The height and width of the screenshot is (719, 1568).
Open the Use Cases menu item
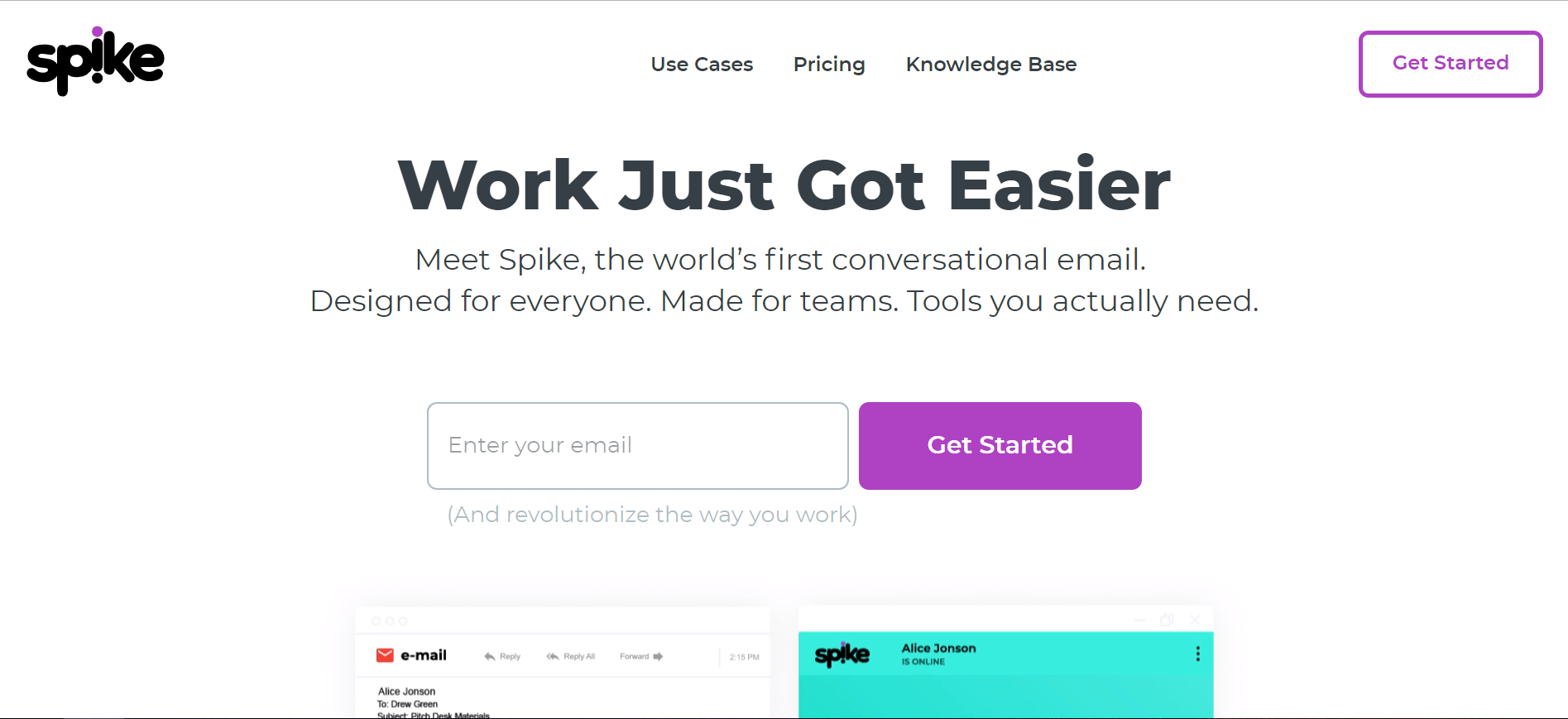702,64
